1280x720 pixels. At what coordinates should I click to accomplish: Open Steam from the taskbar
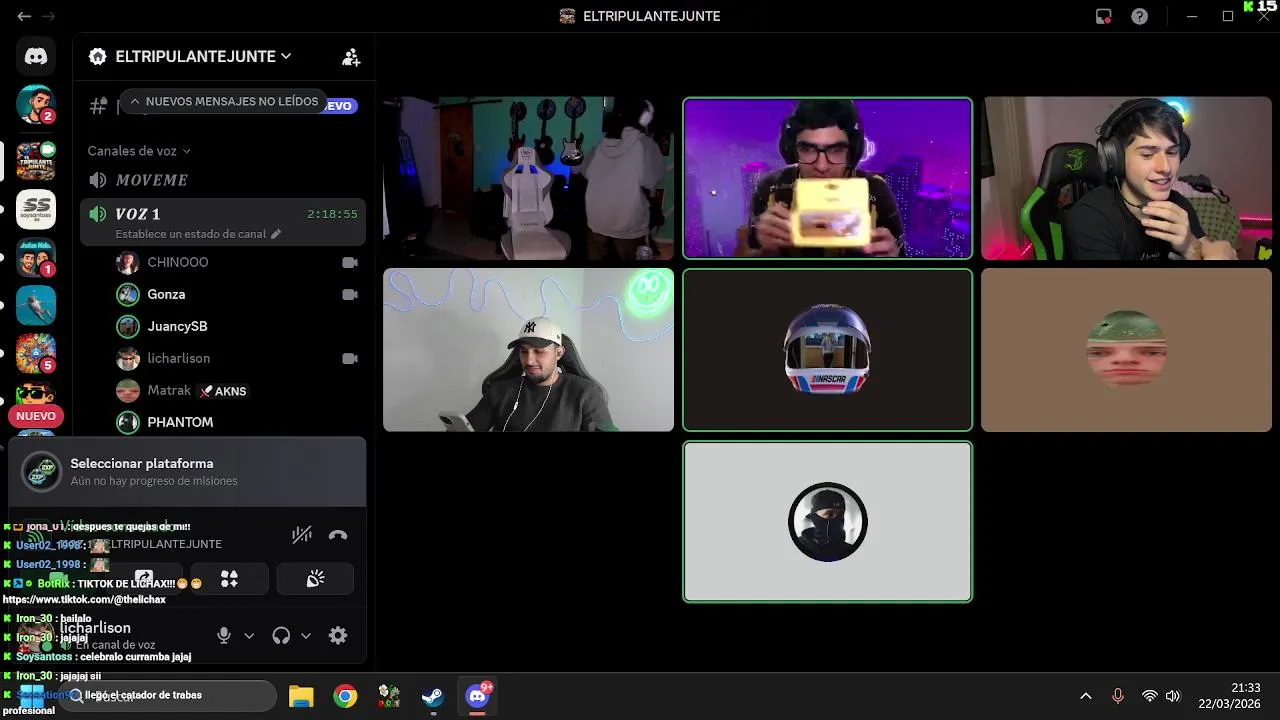[433, 696]
